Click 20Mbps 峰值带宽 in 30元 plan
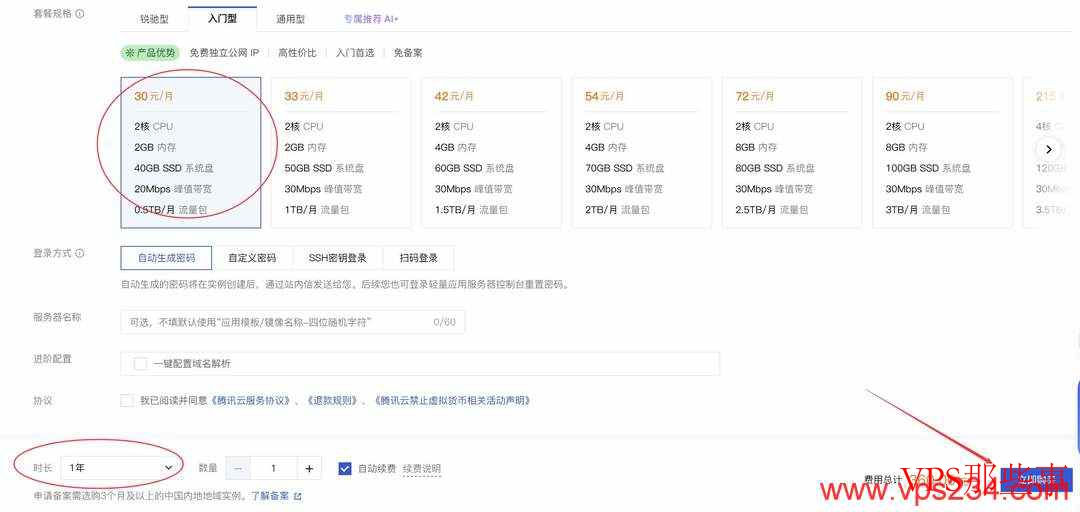The height and width of the screenshot is (512, 1080). click(173, 189)
